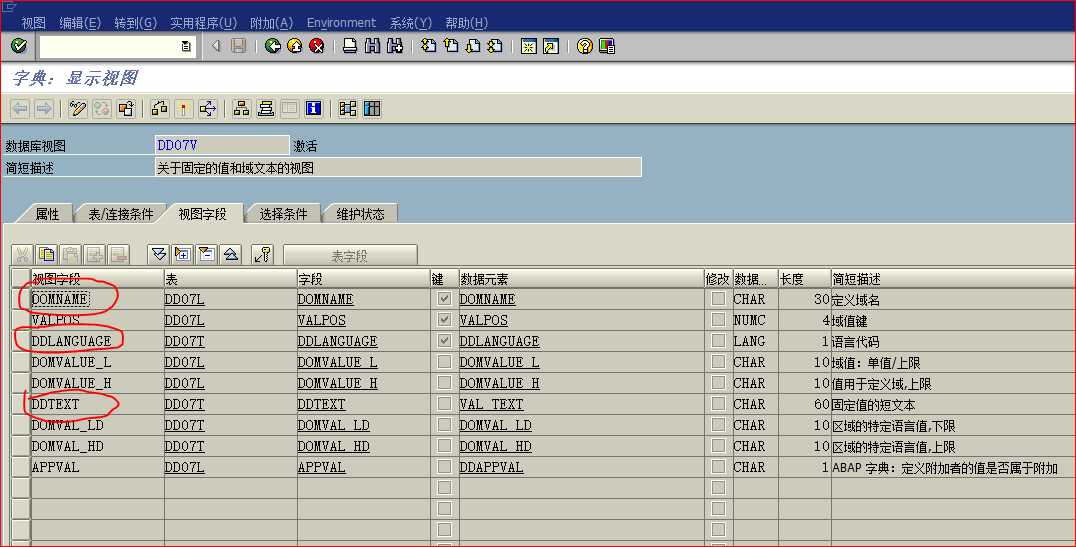Switch to the 维护状态 tab
Image resolution: width=1076 pixels, height=547 pixels.
coord(360,214)
